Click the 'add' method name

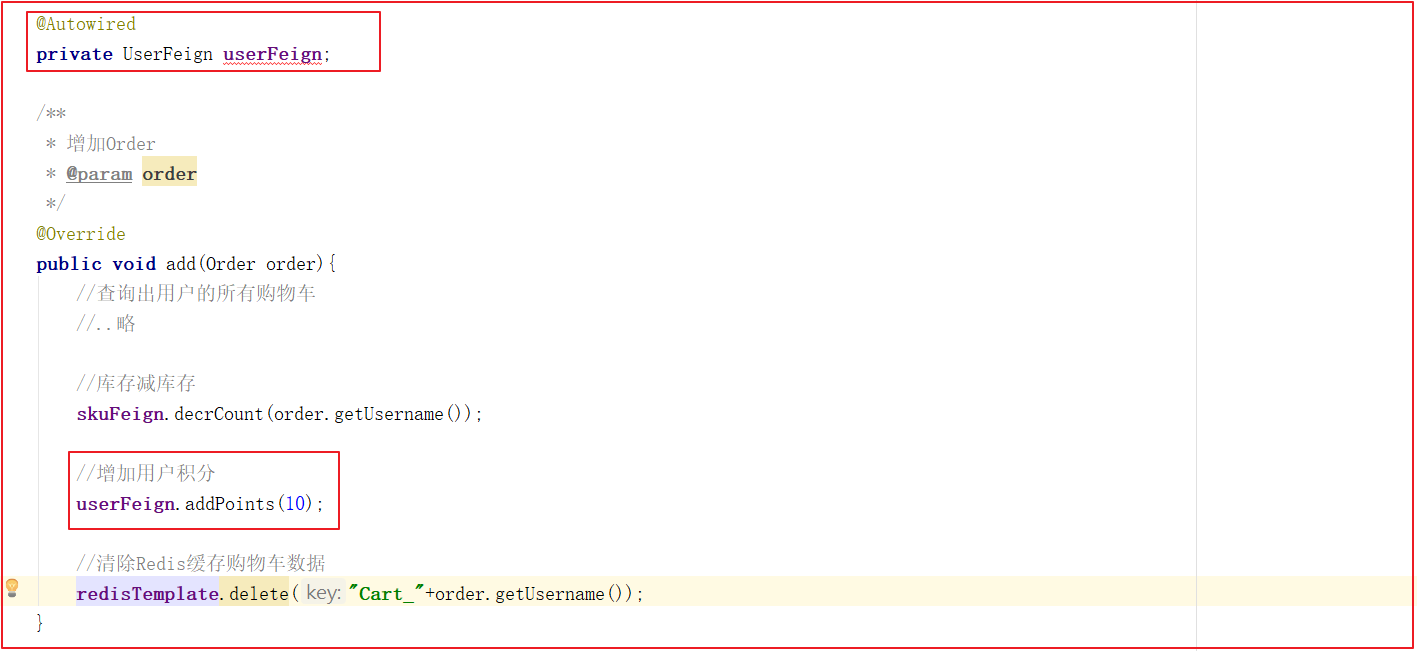tap(181, 264)
